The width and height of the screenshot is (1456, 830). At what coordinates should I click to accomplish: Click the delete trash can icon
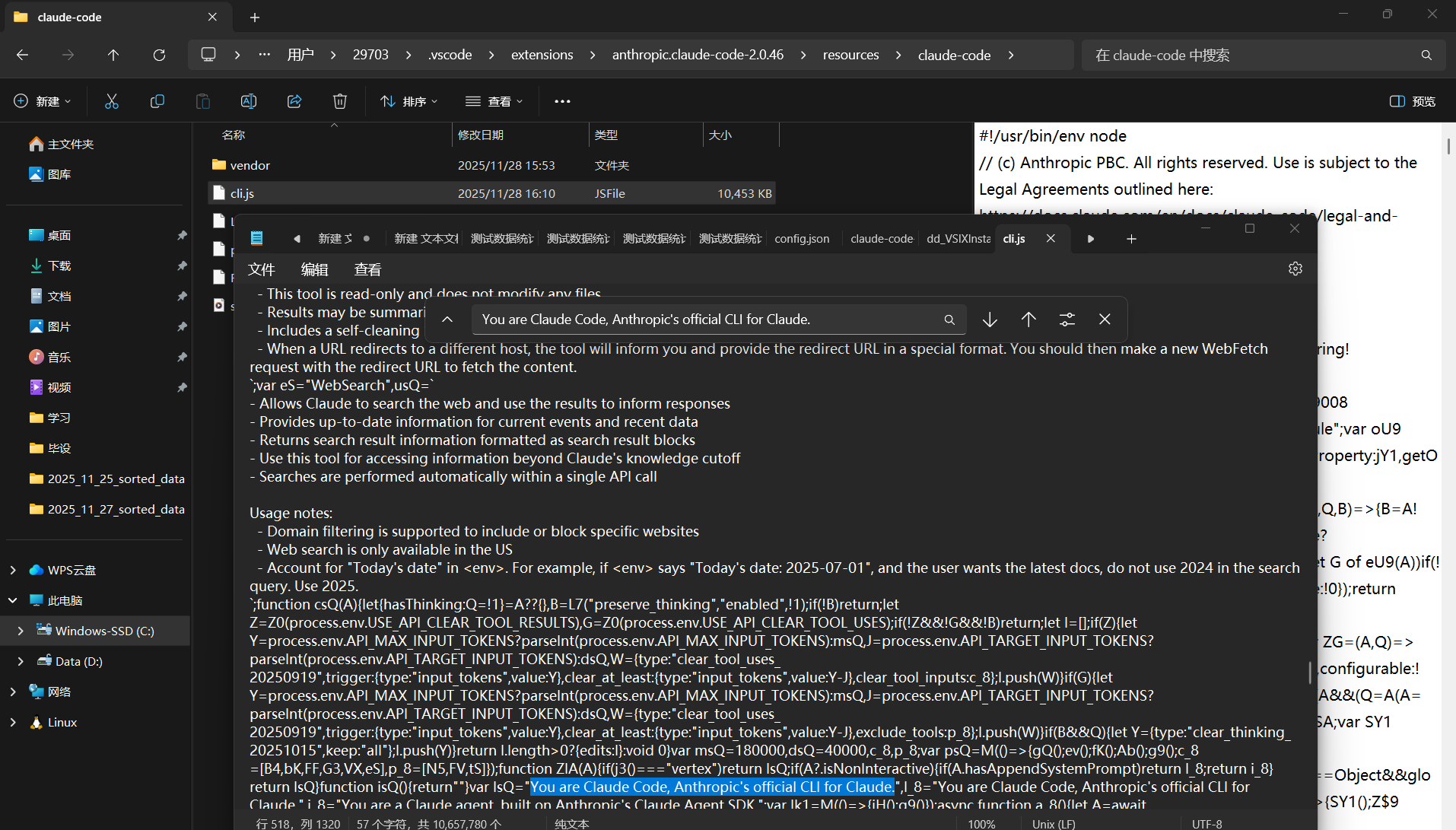pos(340,101)
